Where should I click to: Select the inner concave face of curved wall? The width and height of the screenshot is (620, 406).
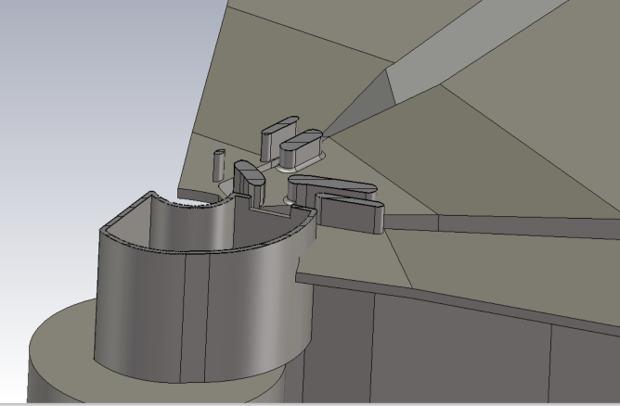(192, 225)
